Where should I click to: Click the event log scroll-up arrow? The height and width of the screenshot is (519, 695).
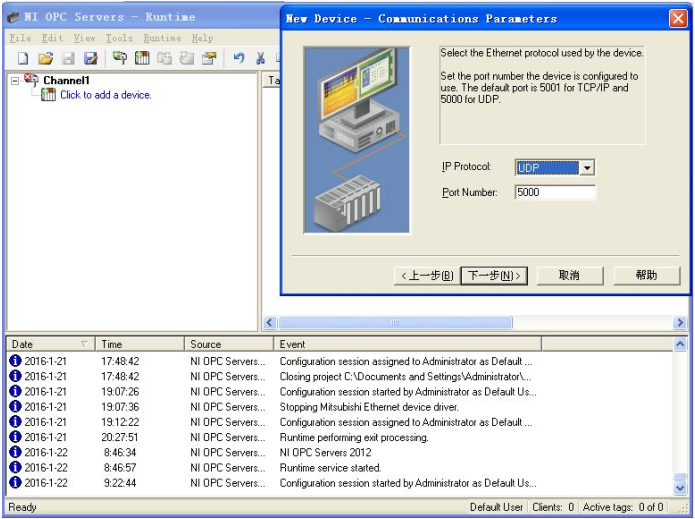[x=680, y=344]
